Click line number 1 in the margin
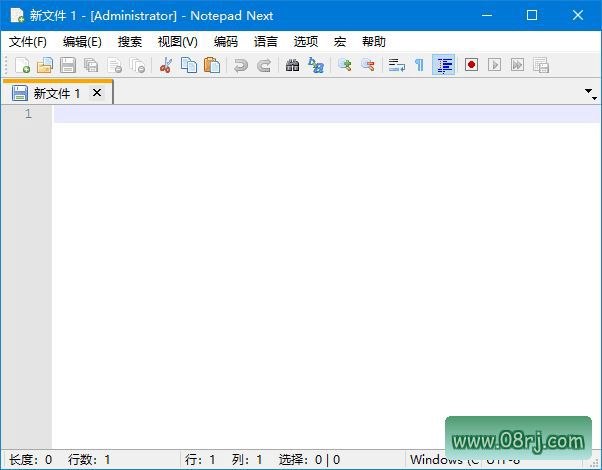The height and width of the screenshot is (470, 602). tap(28, 114)
